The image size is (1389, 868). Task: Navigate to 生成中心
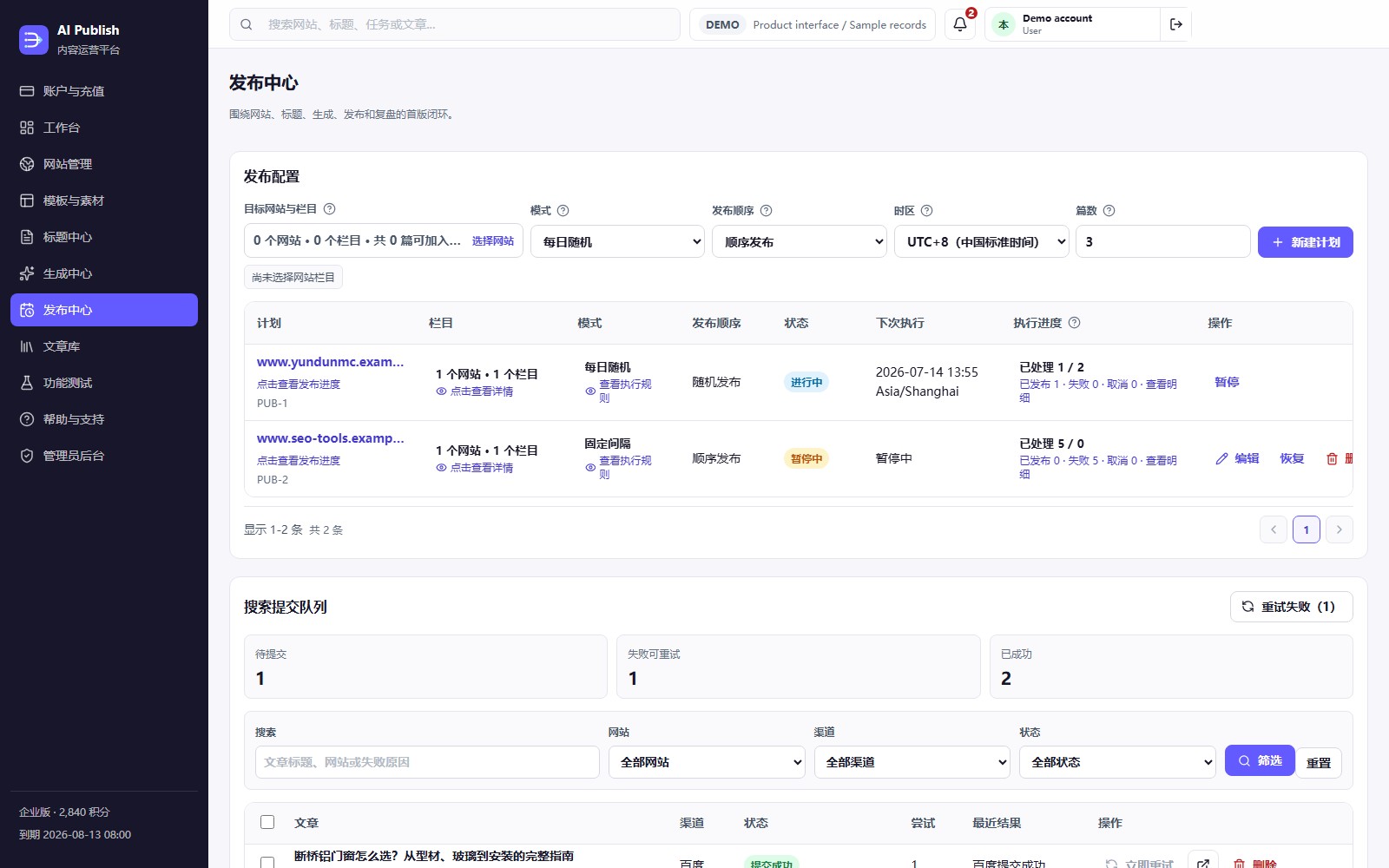[x=104, y=273]
